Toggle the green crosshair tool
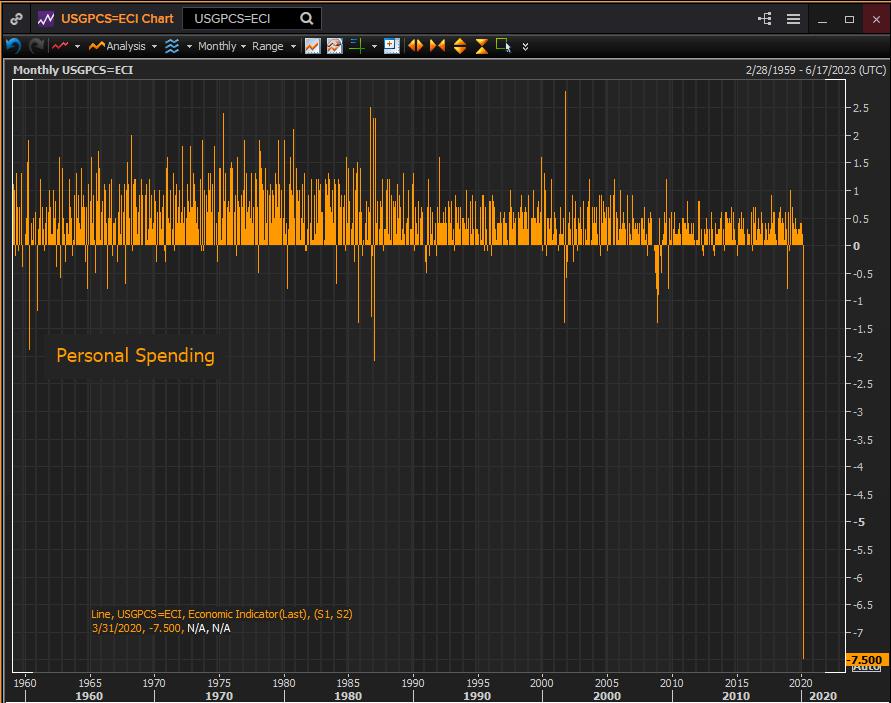This screenshot has height=703, width=891. pos(357,45)
